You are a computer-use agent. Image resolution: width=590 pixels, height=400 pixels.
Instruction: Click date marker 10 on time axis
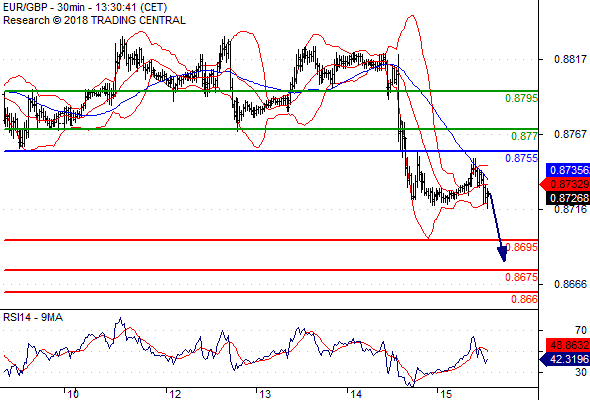[73, 394]
